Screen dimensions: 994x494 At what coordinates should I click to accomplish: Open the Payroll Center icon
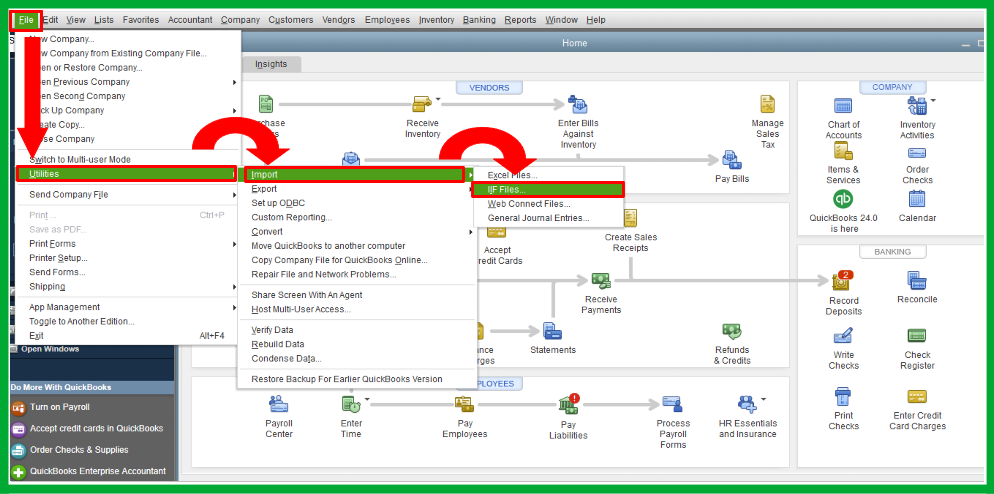point(278,403)
